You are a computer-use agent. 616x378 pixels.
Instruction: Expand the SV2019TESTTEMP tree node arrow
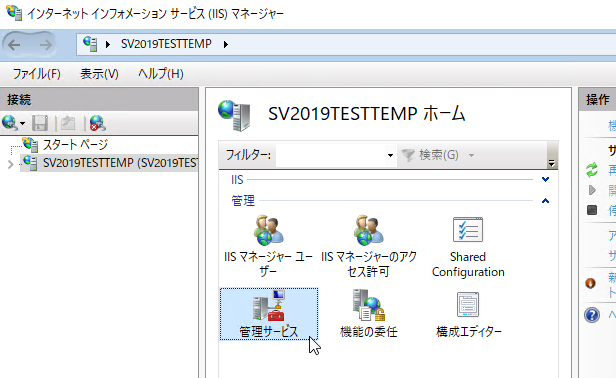tap(11, 165)
